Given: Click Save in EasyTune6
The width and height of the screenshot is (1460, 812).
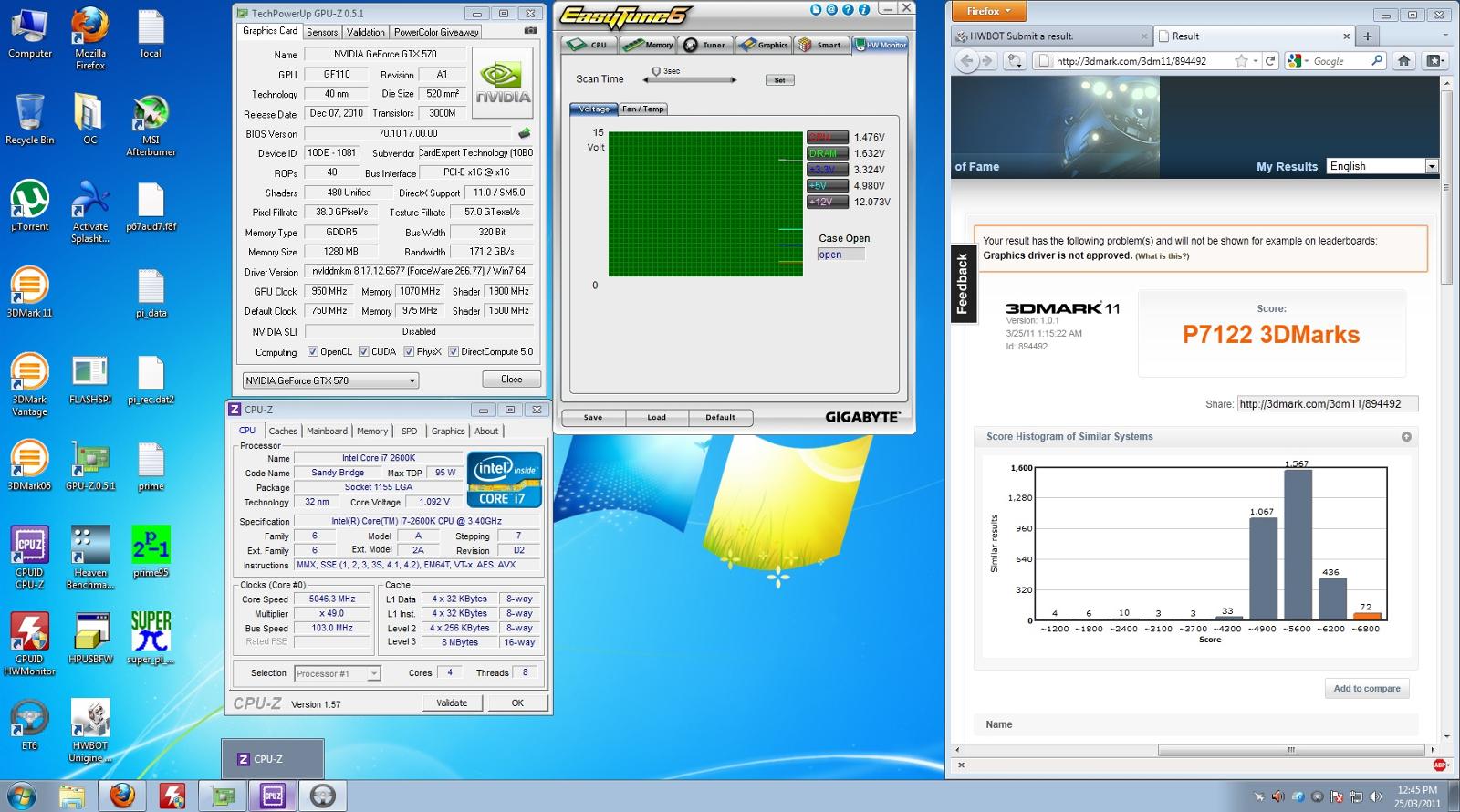Looking at the screenshot, I should (x=593, y=417).
